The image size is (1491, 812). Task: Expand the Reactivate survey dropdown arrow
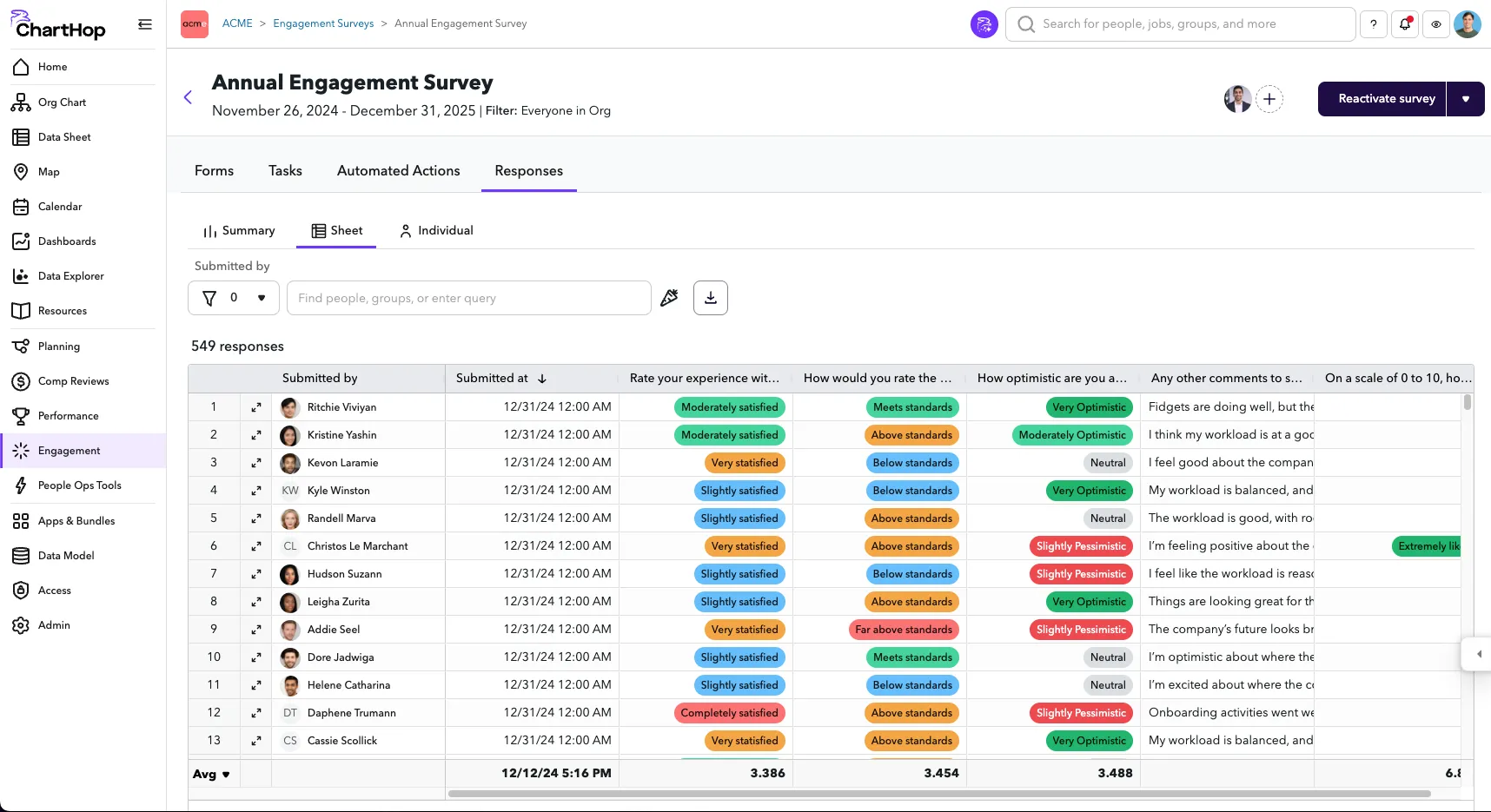coord(1466,99)
